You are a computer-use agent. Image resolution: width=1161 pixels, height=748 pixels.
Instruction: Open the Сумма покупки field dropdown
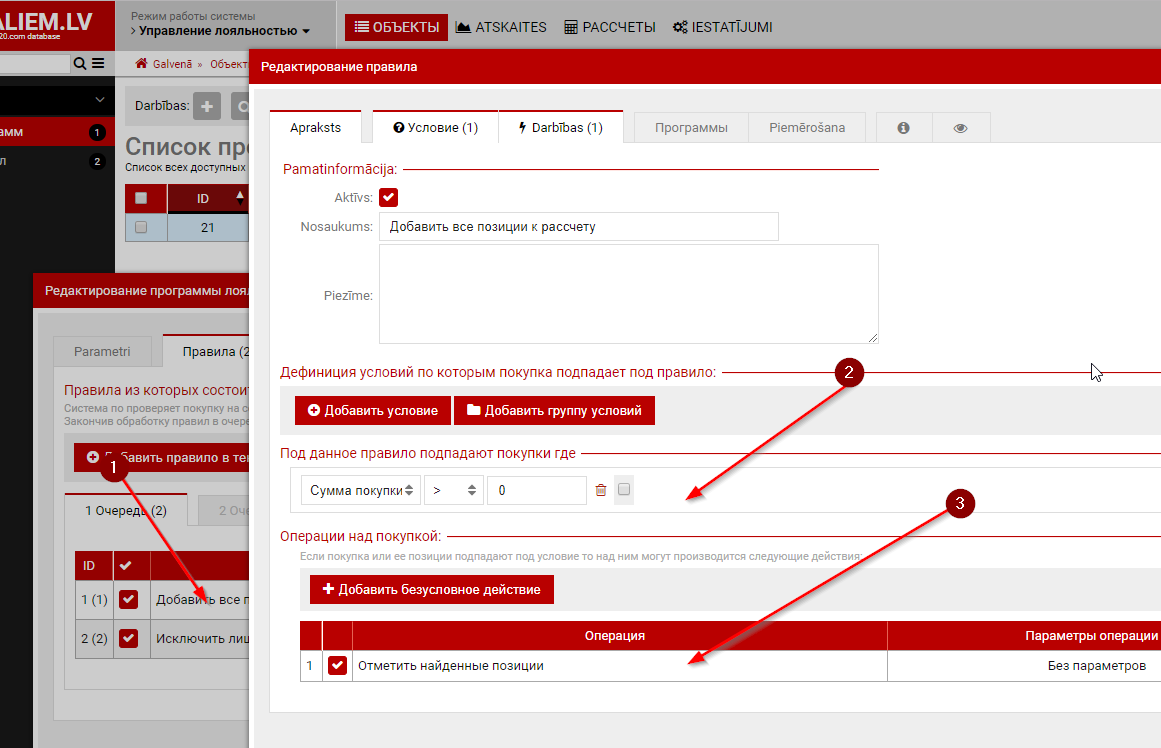(360, 490)
